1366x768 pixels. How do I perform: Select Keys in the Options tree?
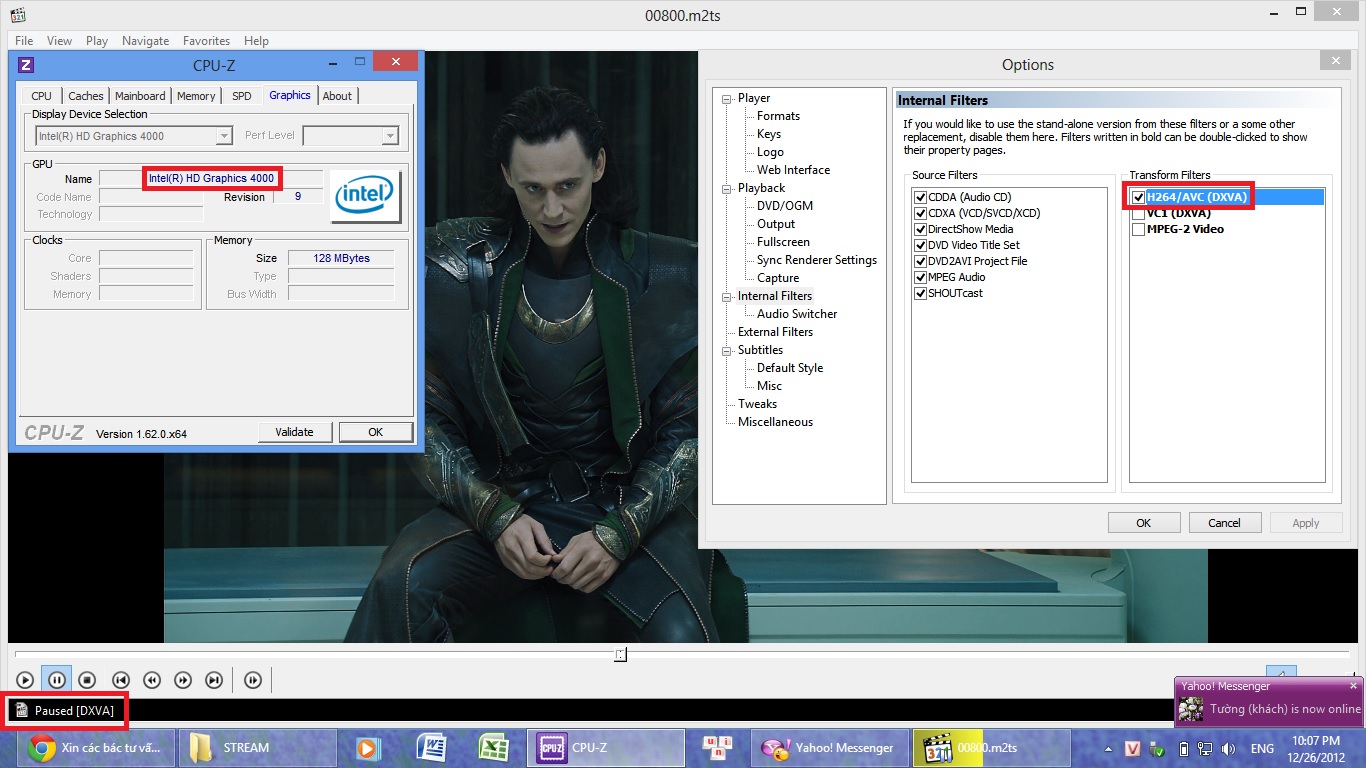coord(769,134)
